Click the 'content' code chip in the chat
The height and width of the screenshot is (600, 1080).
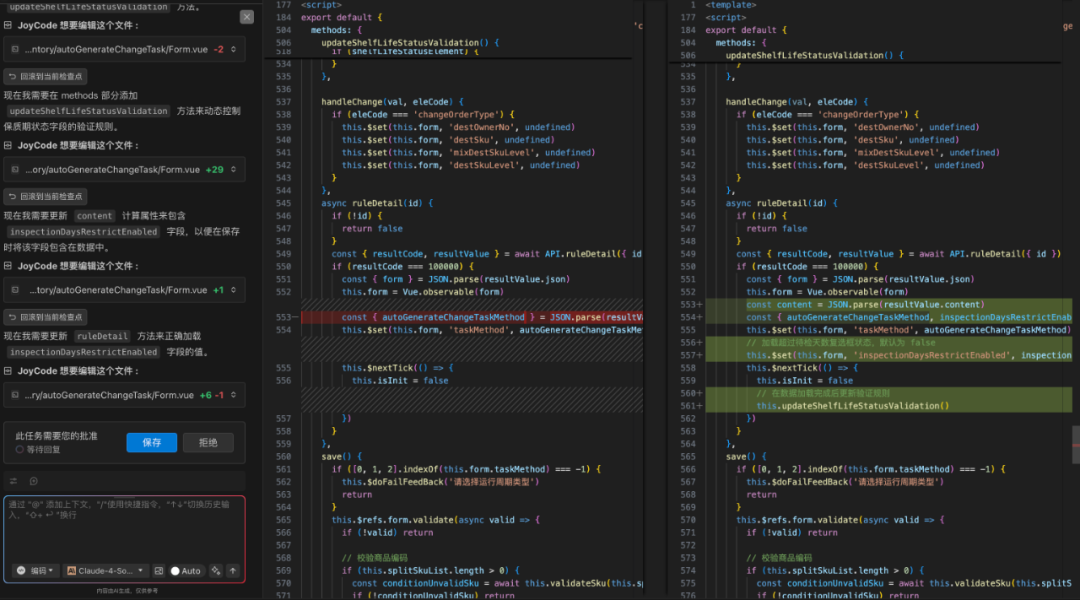coord(94,216)
